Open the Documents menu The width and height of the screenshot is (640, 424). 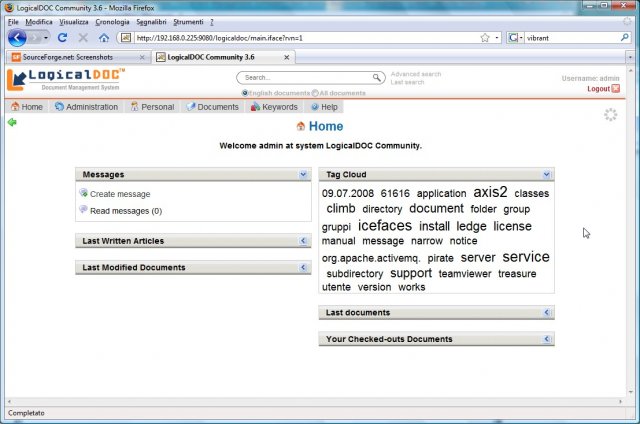tap(212, 107)
